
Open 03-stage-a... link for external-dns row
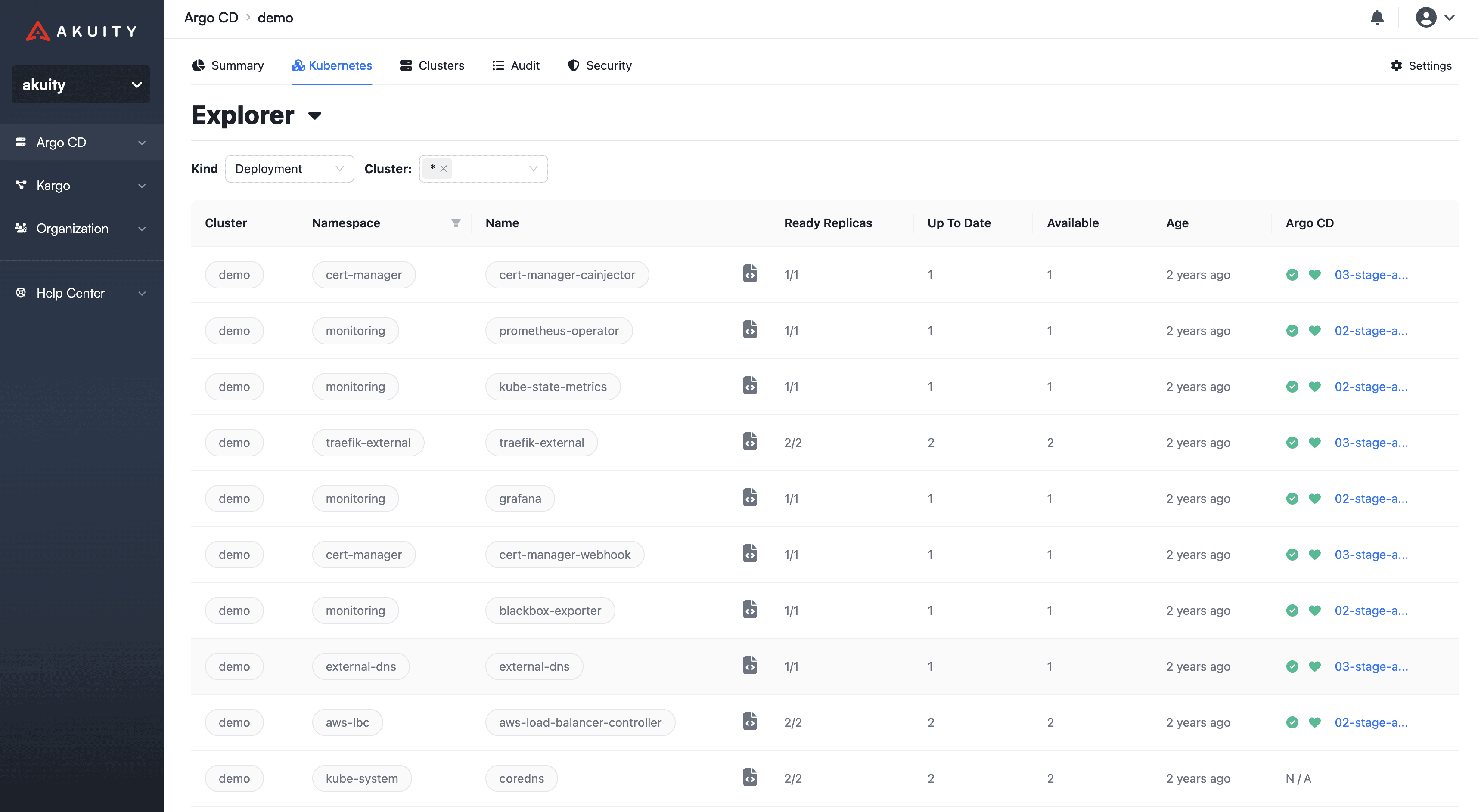point(1371,666)
